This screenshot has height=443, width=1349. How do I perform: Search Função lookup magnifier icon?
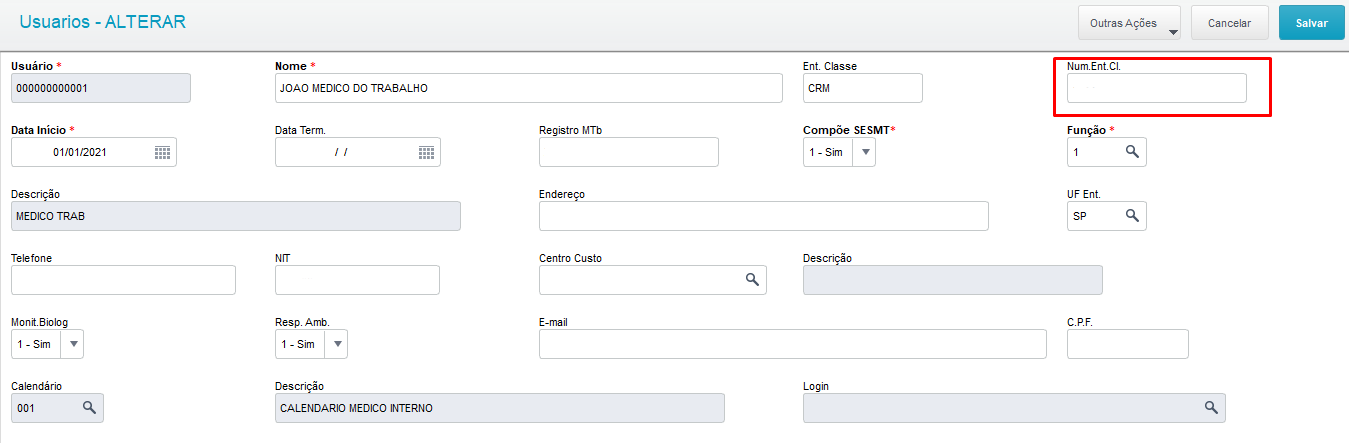point(1132,152)
